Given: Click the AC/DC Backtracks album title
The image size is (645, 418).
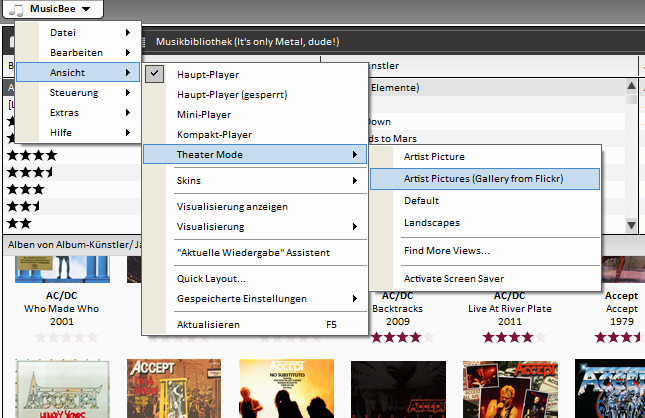Looking at the screenshot, I should tap(397, 309).
